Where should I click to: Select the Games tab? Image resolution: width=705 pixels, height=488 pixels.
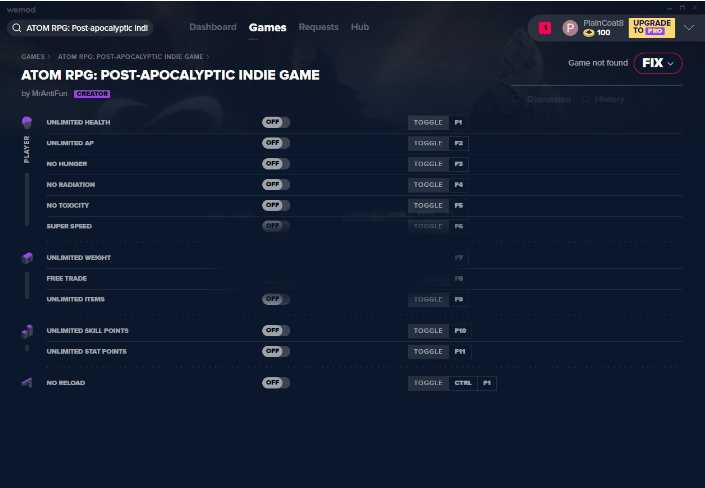[x=268, y=27]
